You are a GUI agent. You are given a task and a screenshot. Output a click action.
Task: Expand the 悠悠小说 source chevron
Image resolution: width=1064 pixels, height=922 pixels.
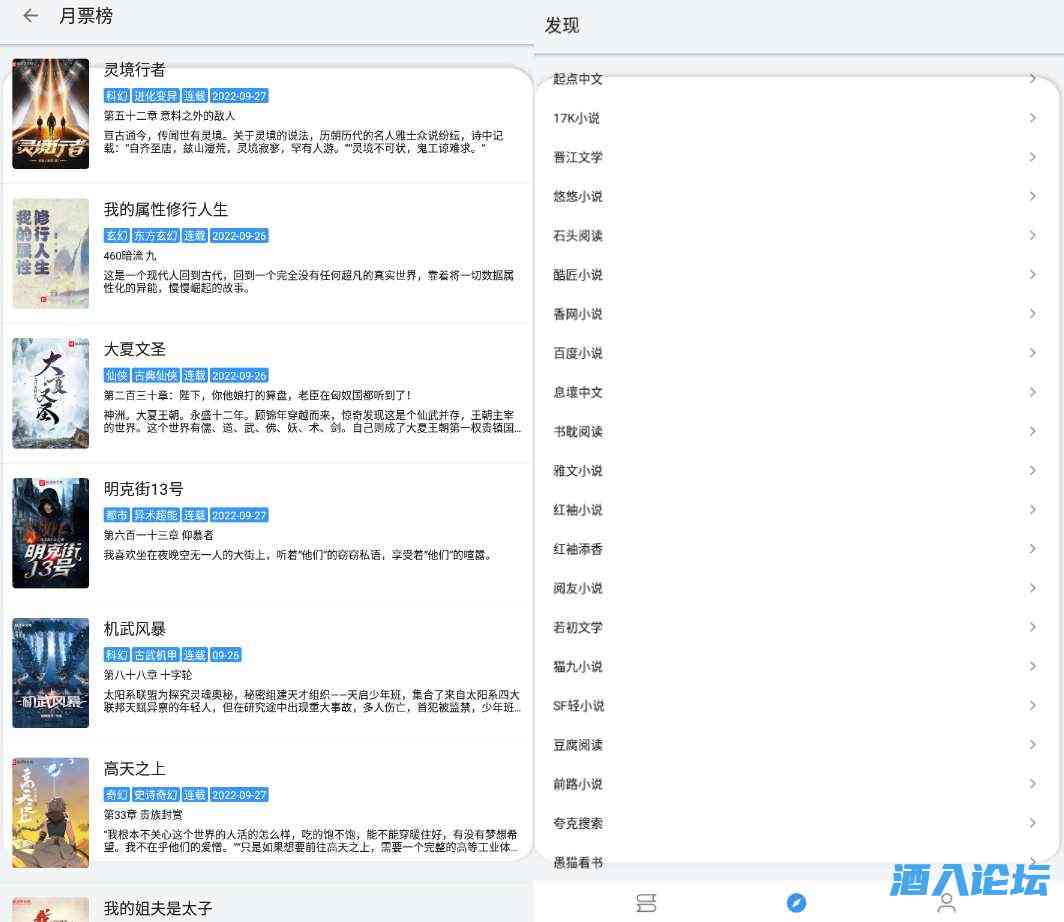(x=1032, y=196)
